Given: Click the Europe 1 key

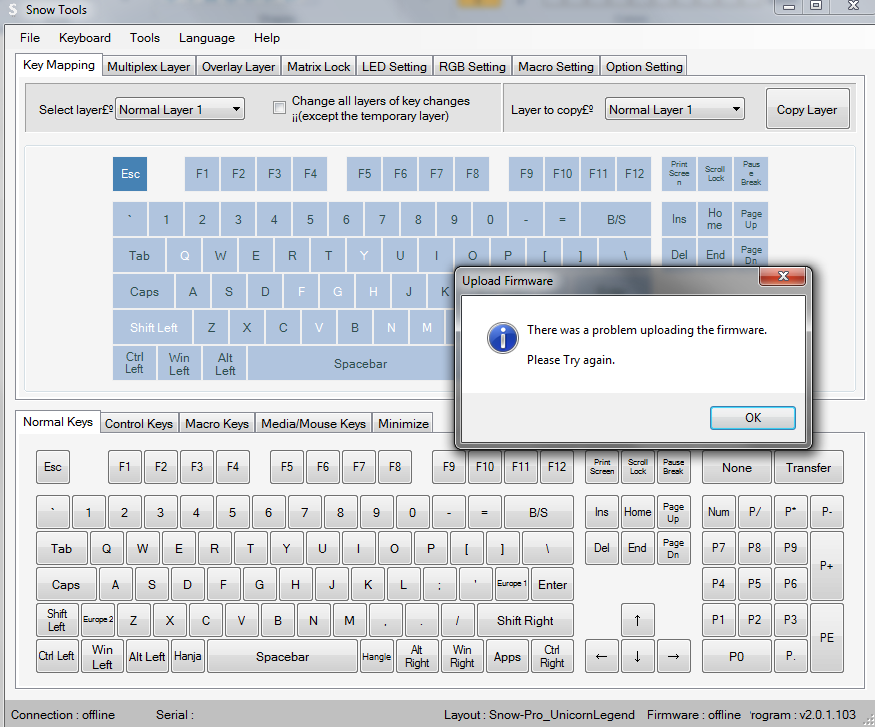Looking at the screenshot, I should [x=511, y=584].
